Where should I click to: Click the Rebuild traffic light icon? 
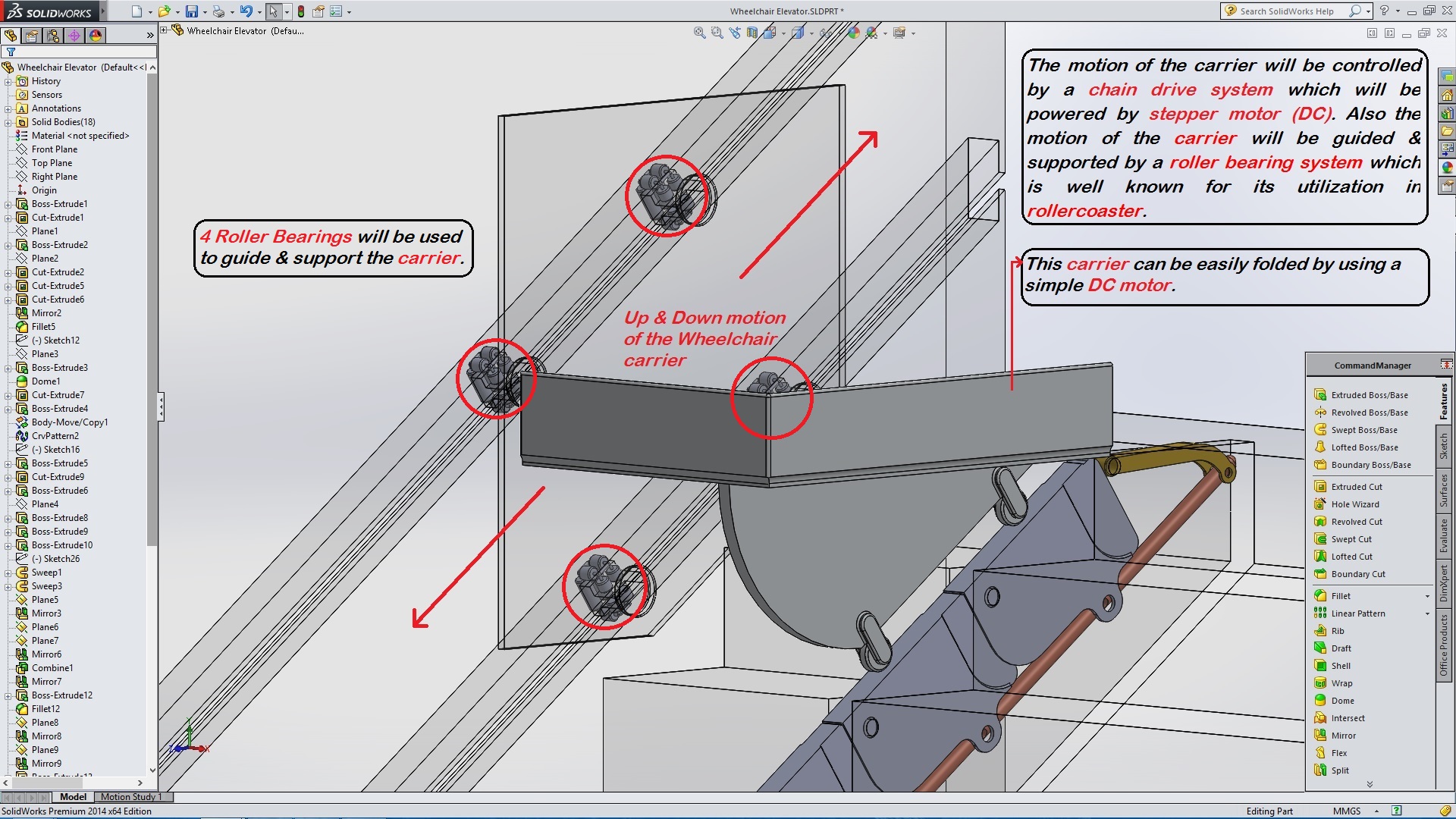[301, 11]
